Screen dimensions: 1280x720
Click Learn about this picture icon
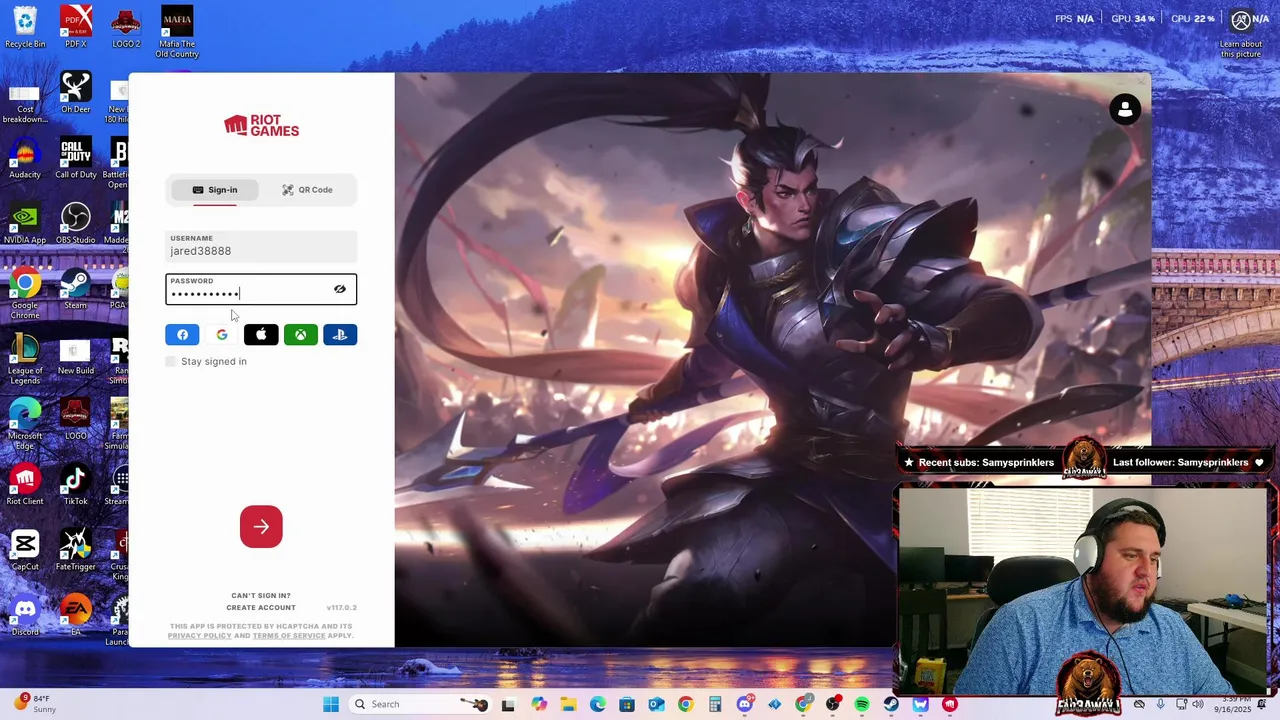[x=1240, y=32]
